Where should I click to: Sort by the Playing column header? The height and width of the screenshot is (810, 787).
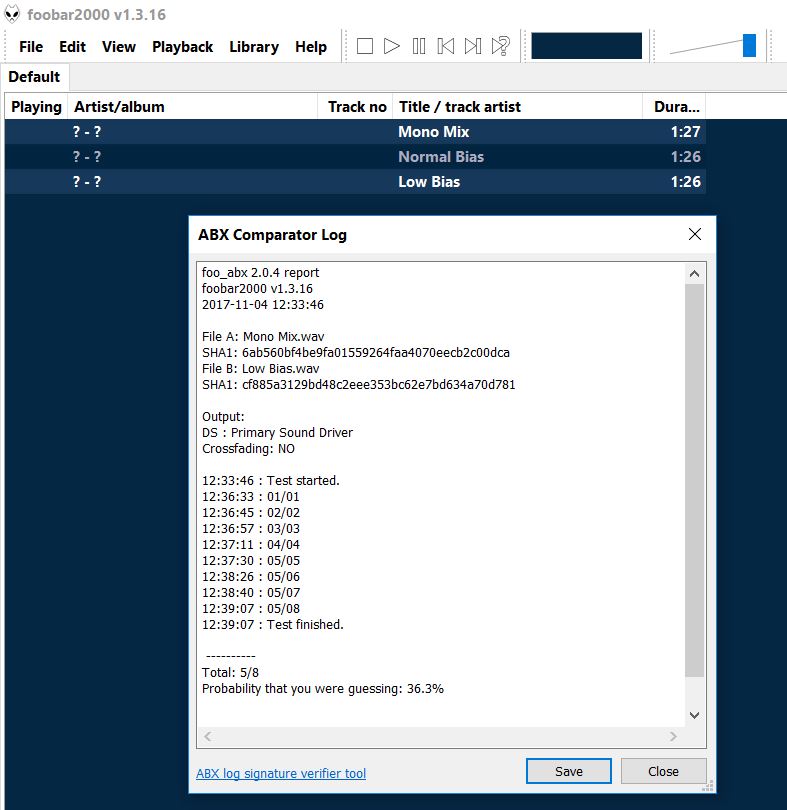click(36, 107)
